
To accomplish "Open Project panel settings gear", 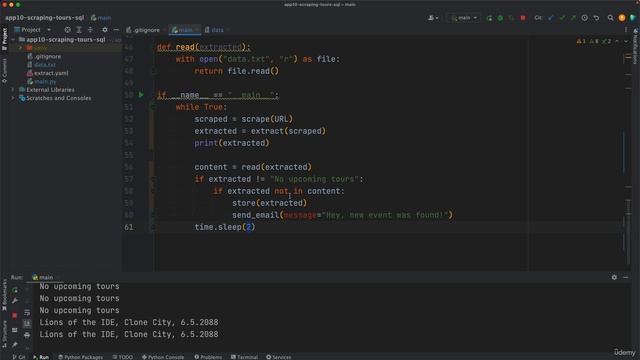I will point(105,30).
